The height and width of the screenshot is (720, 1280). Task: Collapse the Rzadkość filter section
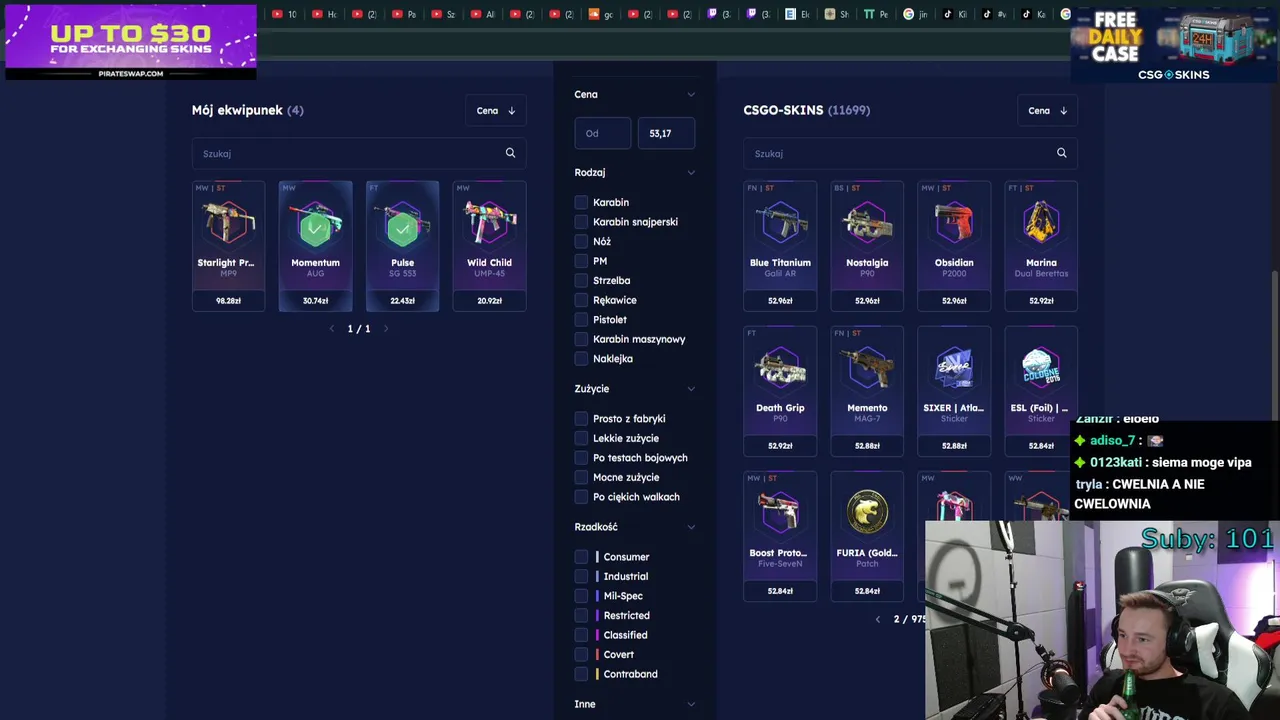pos(690,526)
